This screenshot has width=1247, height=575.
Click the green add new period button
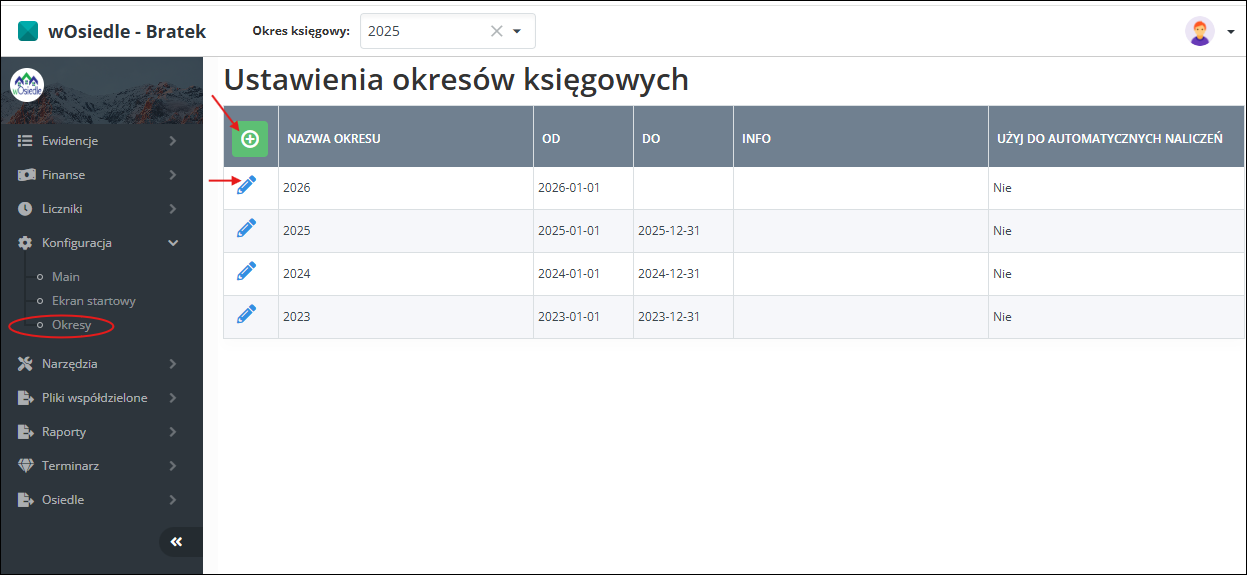click(250, 139)
